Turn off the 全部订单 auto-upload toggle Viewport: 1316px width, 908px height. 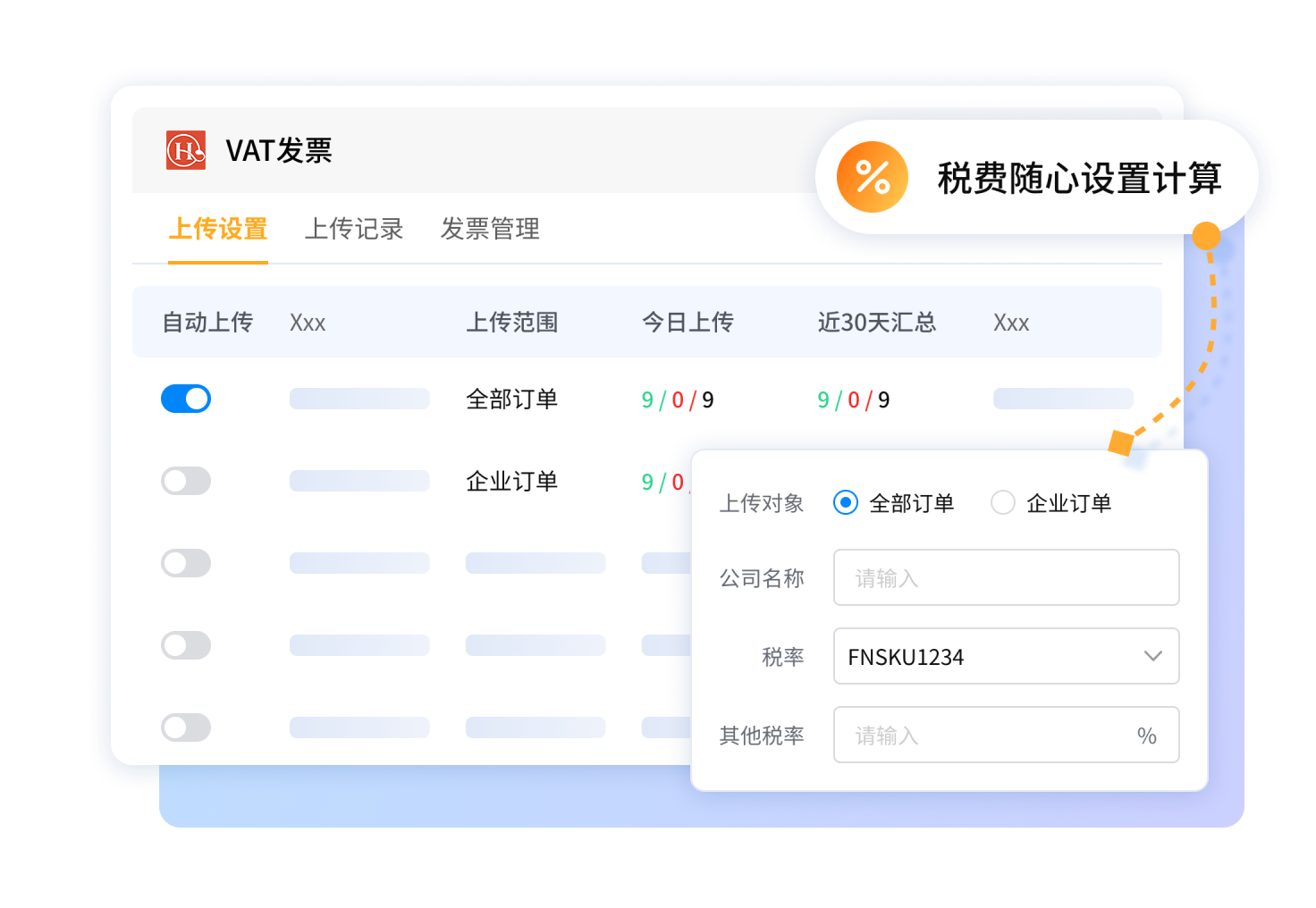pos(186,399)
